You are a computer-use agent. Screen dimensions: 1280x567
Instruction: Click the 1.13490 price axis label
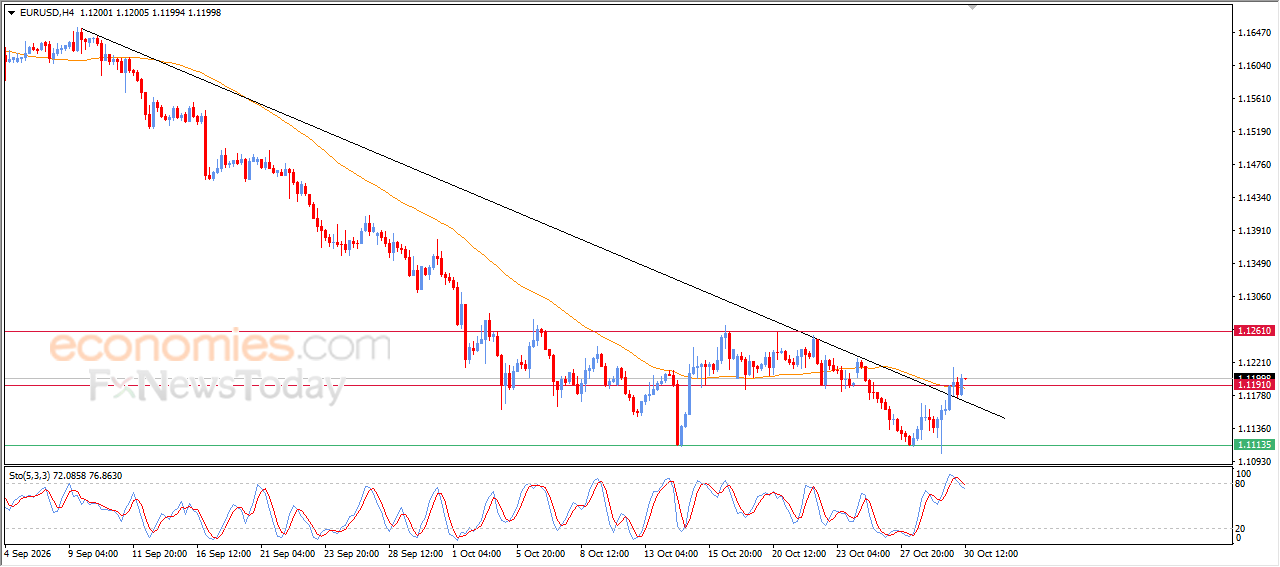pos(1253,264)
